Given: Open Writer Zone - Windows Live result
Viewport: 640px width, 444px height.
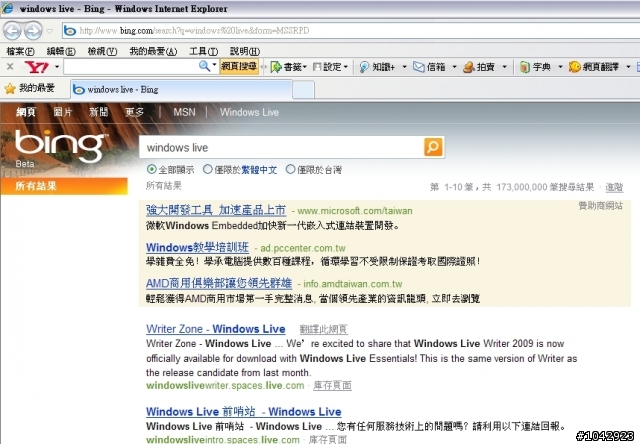Looking at the screenshot, I should (216, 329).
